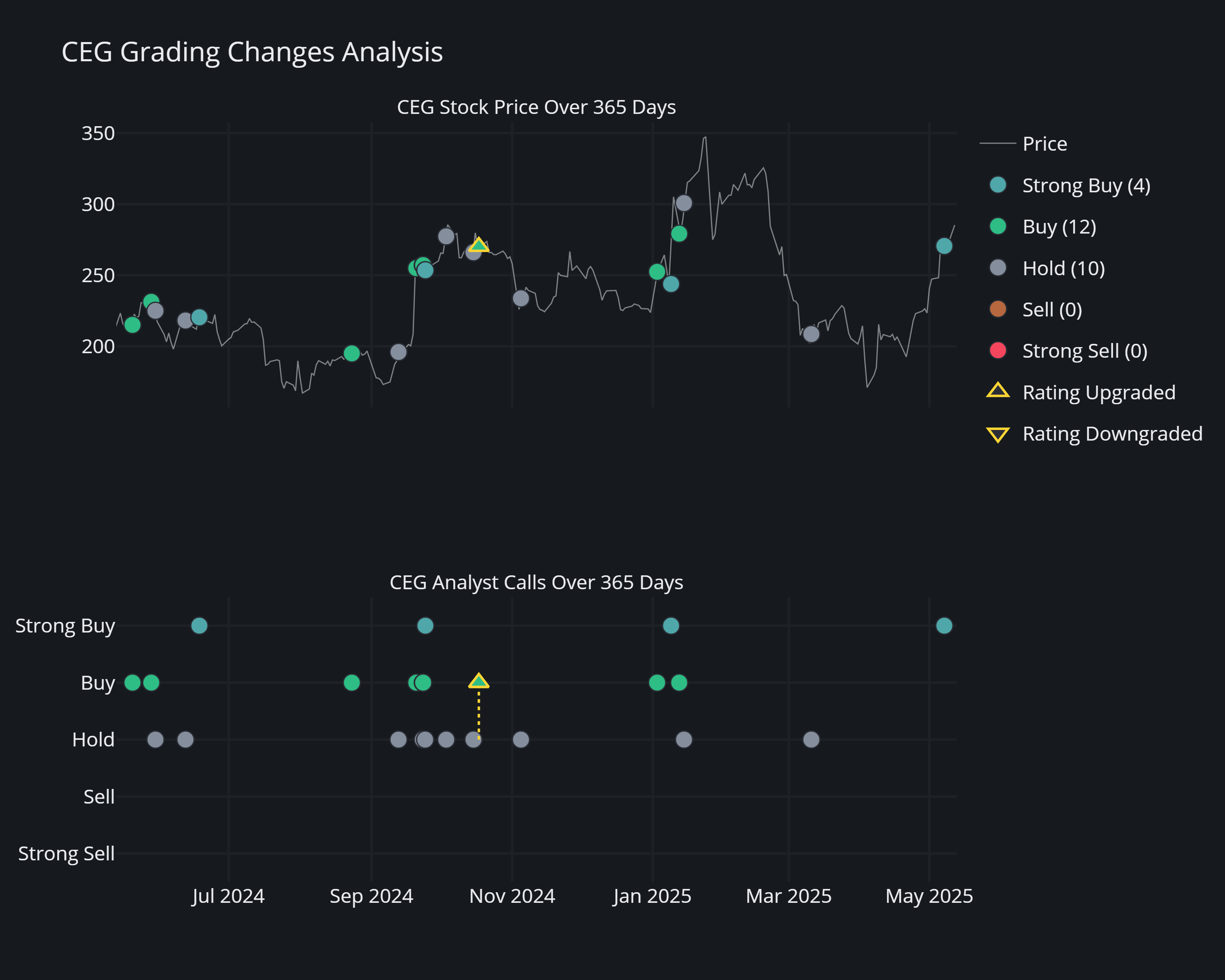Click Hold marker near price 300
This screenshot has width=1225, height=980.
(x=684, y=203)
